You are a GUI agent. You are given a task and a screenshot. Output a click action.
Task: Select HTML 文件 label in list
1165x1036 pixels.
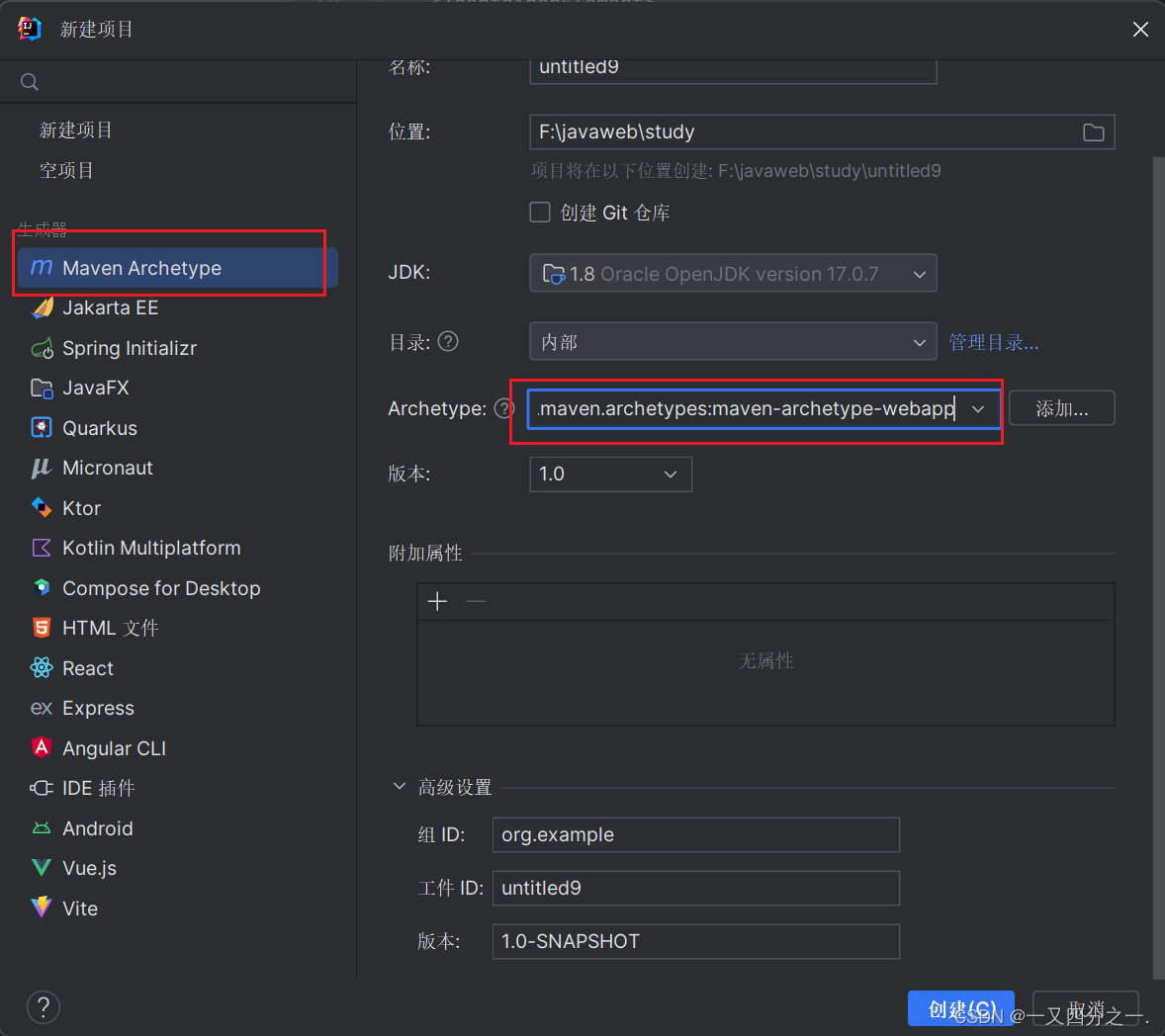(111, 629)
